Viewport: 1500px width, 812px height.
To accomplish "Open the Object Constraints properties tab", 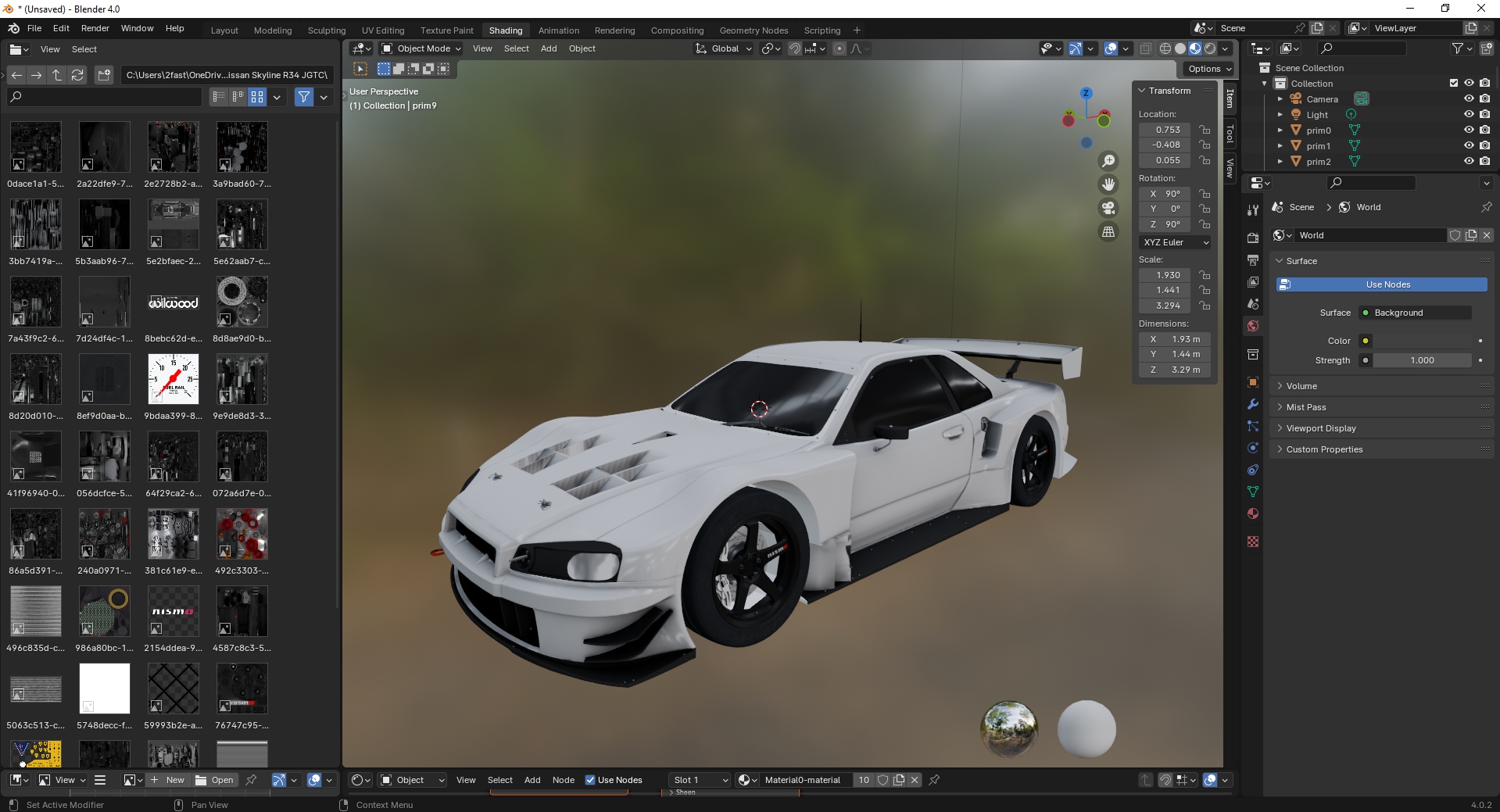I will click(x=1253, y=470).
